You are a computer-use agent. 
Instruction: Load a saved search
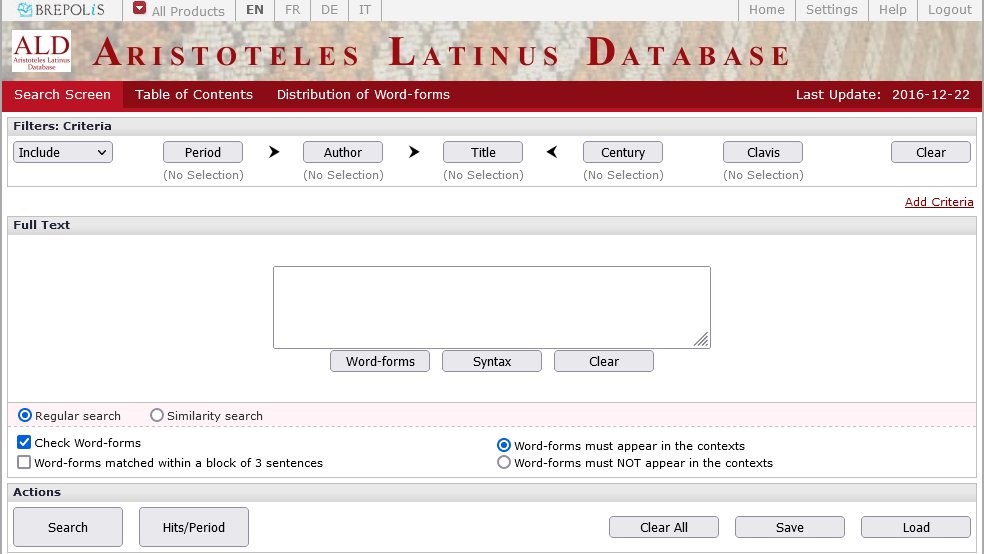point(916,527)
